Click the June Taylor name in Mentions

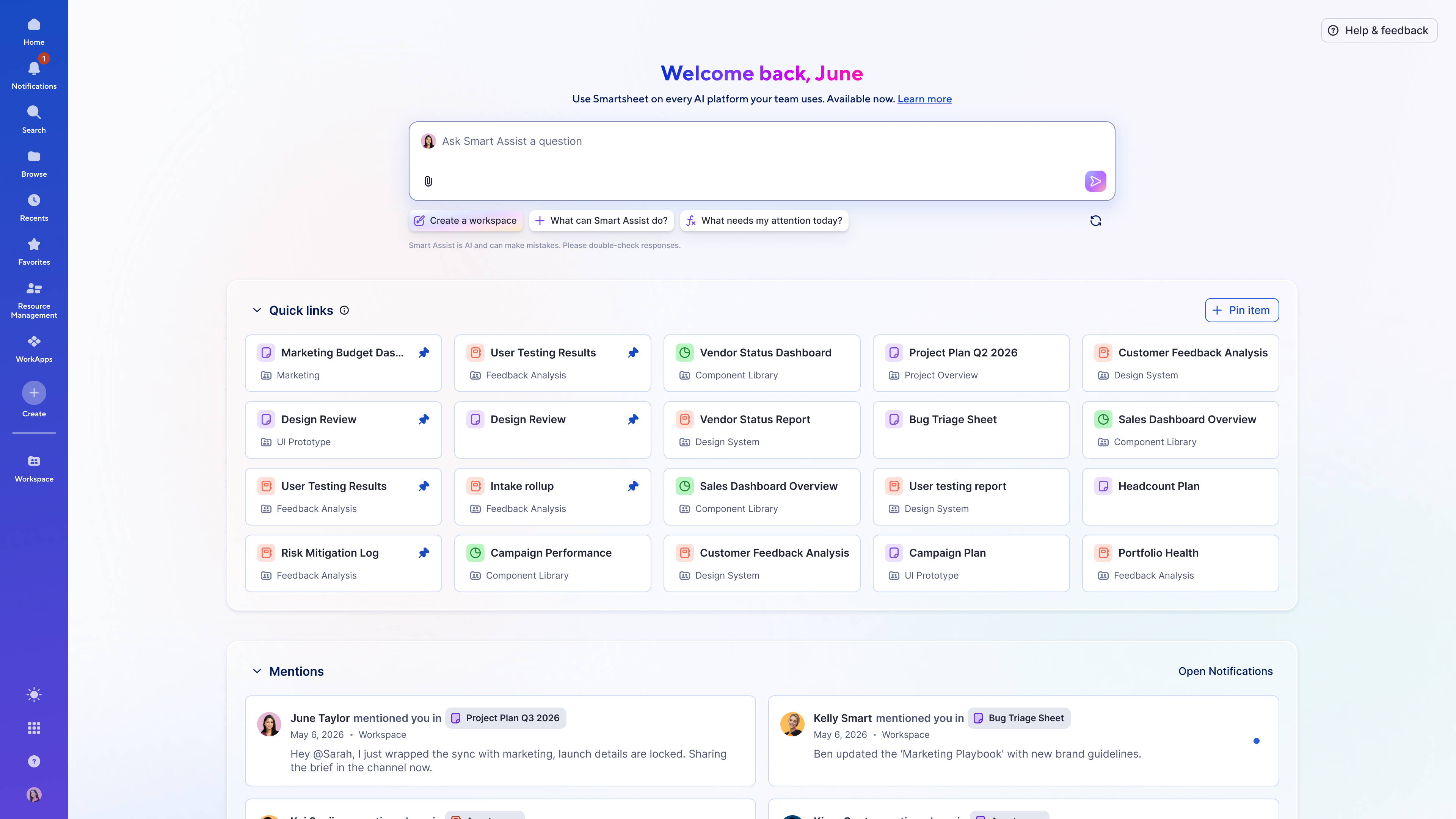pos(320,719)
